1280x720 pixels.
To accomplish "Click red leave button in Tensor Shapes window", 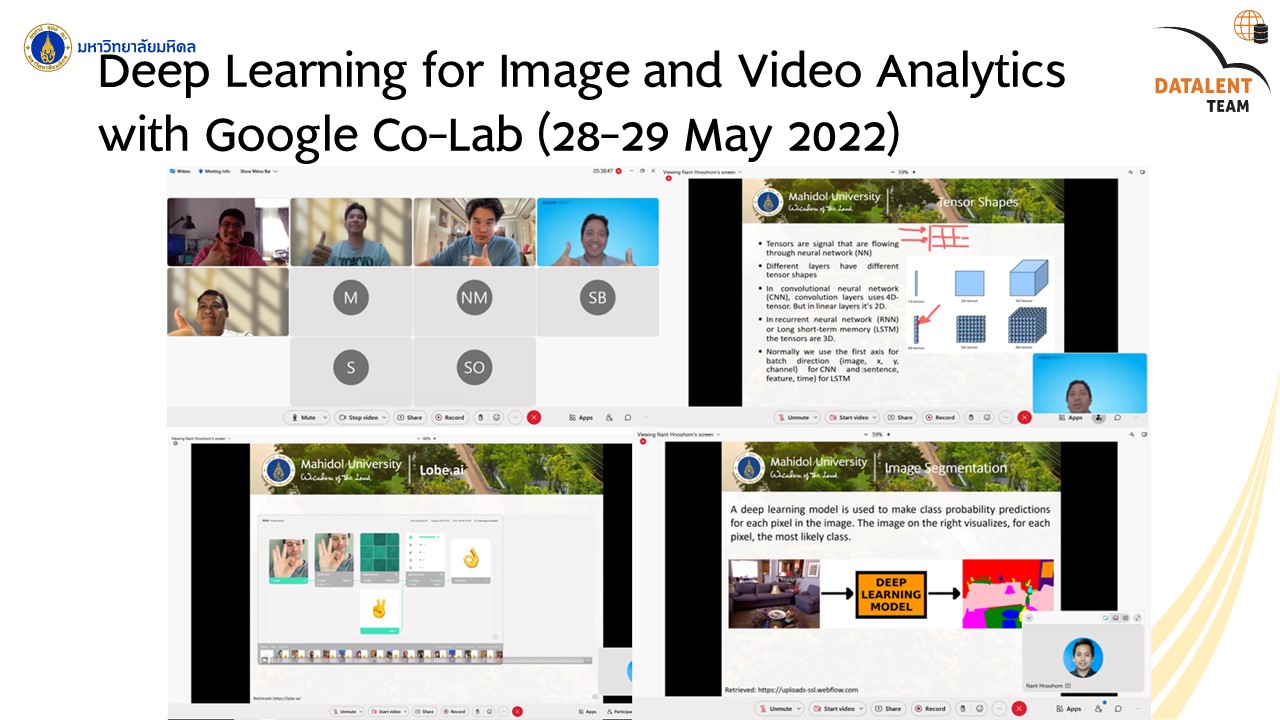I will [1025, 417].
